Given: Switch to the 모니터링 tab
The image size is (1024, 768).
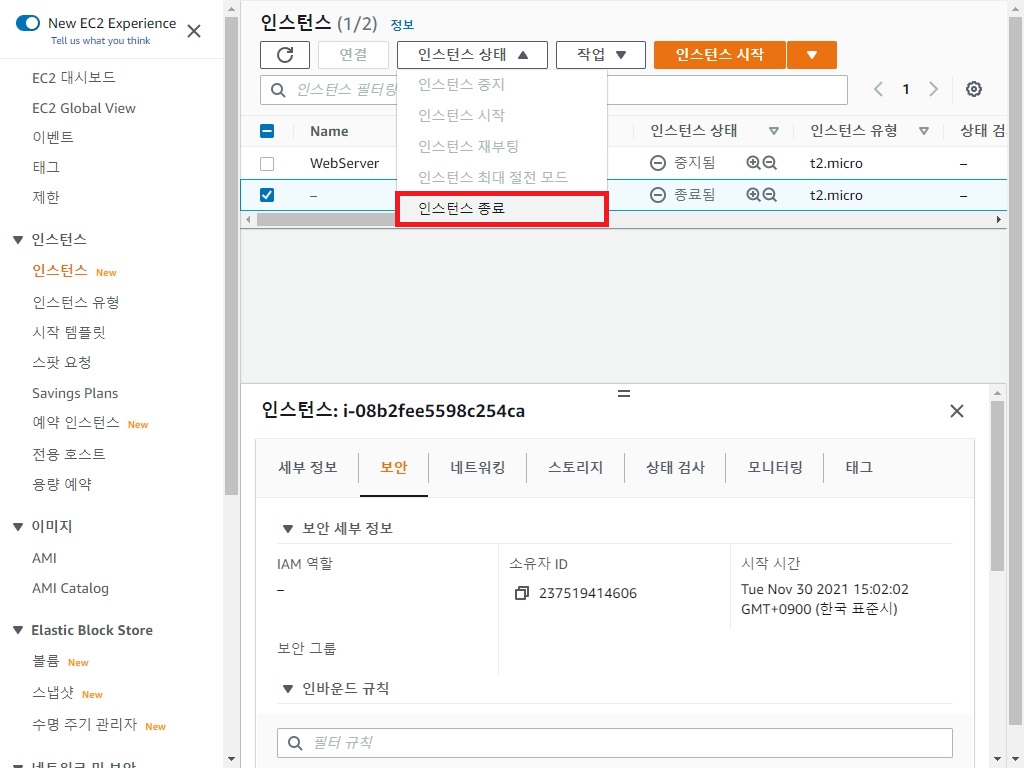Looking at the screenshot, I should pos(775,468).
